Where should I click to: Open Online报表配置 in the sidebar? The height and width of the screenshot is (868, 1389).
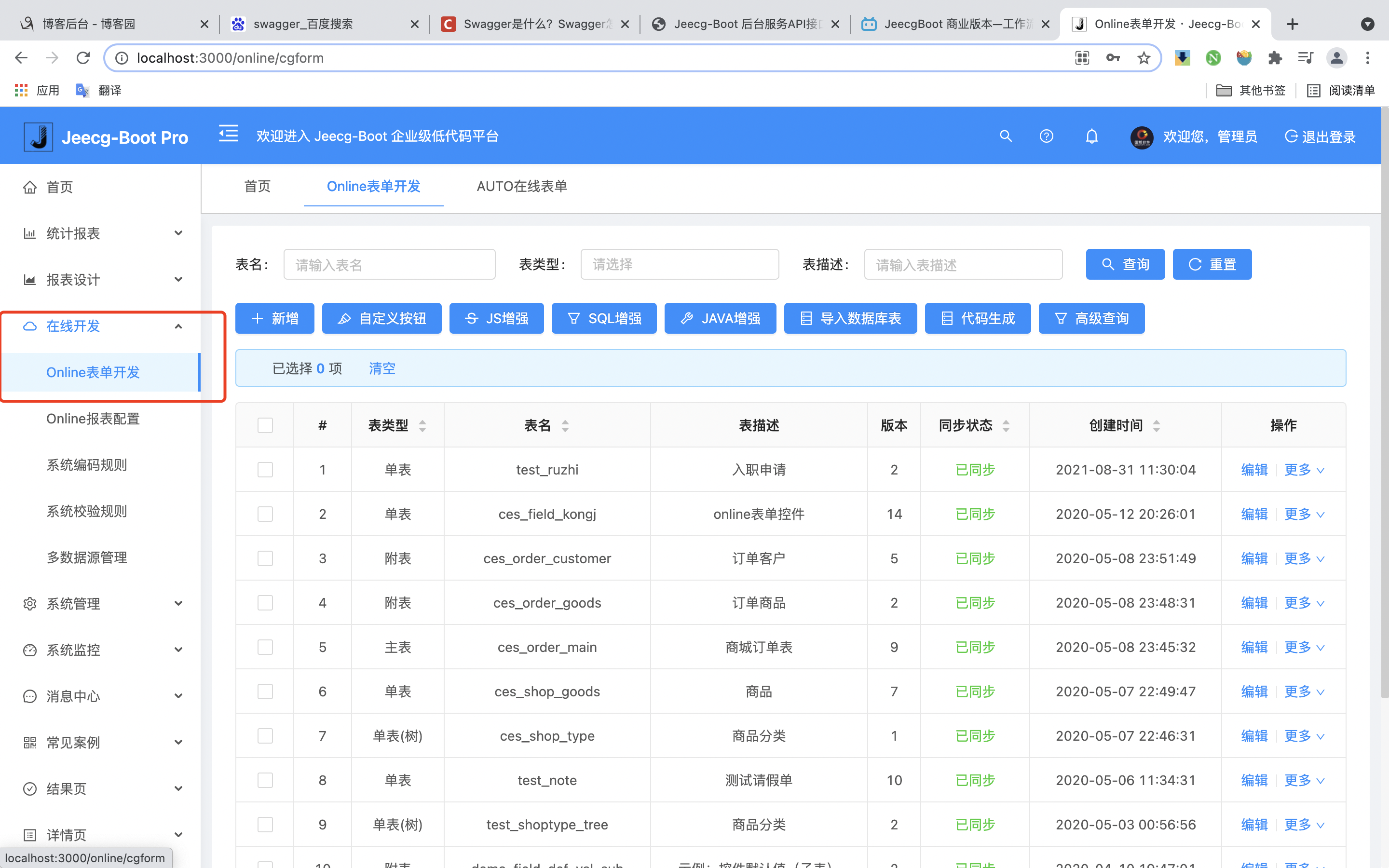[x=93, y=419]
